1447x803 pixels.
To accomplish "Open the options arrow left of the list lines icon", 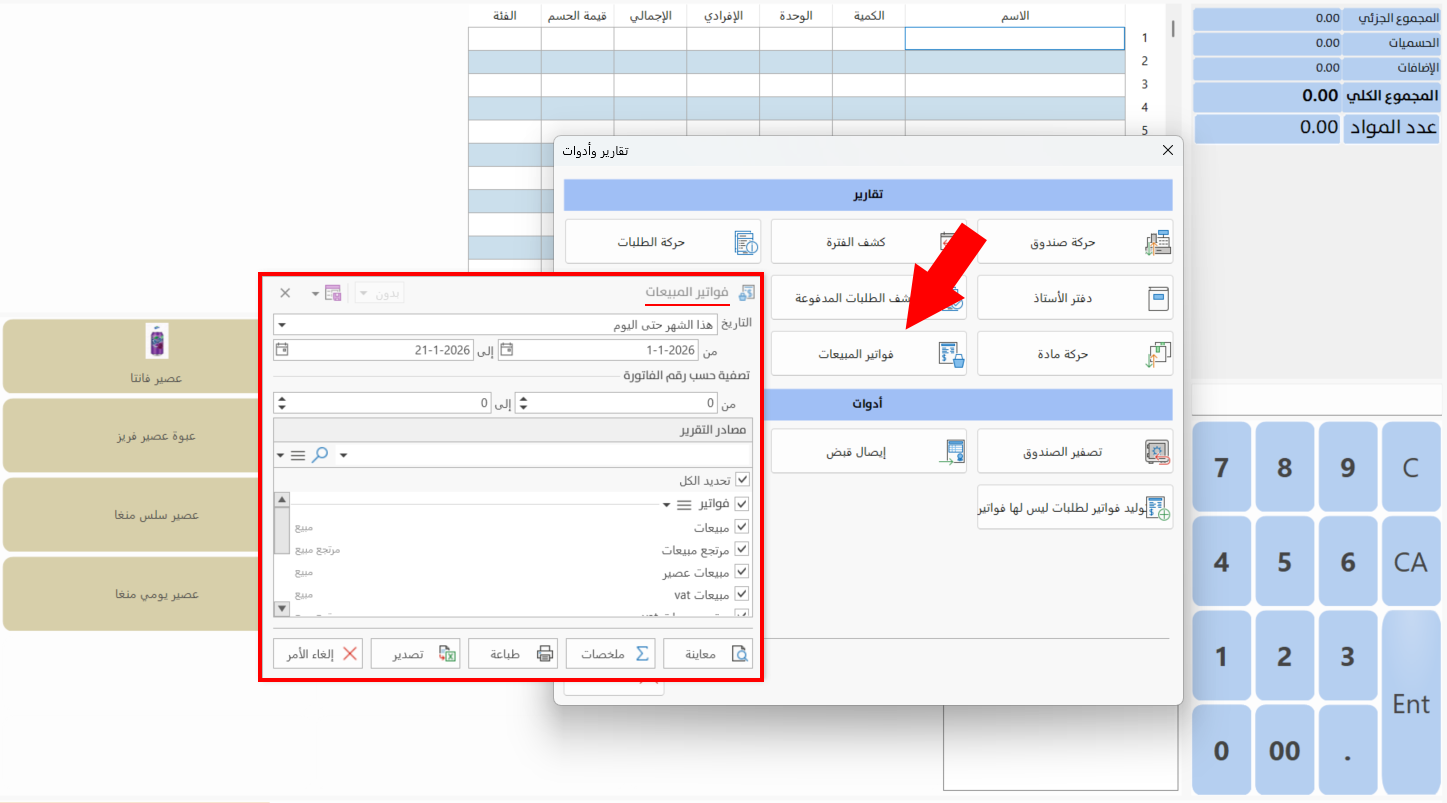I will coord(281,456).
